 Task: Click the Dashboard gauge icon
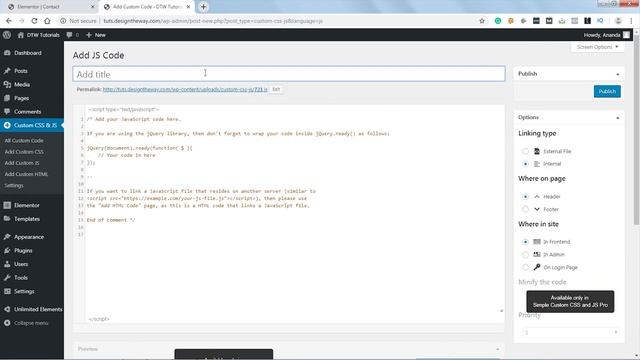coord(7,53)
